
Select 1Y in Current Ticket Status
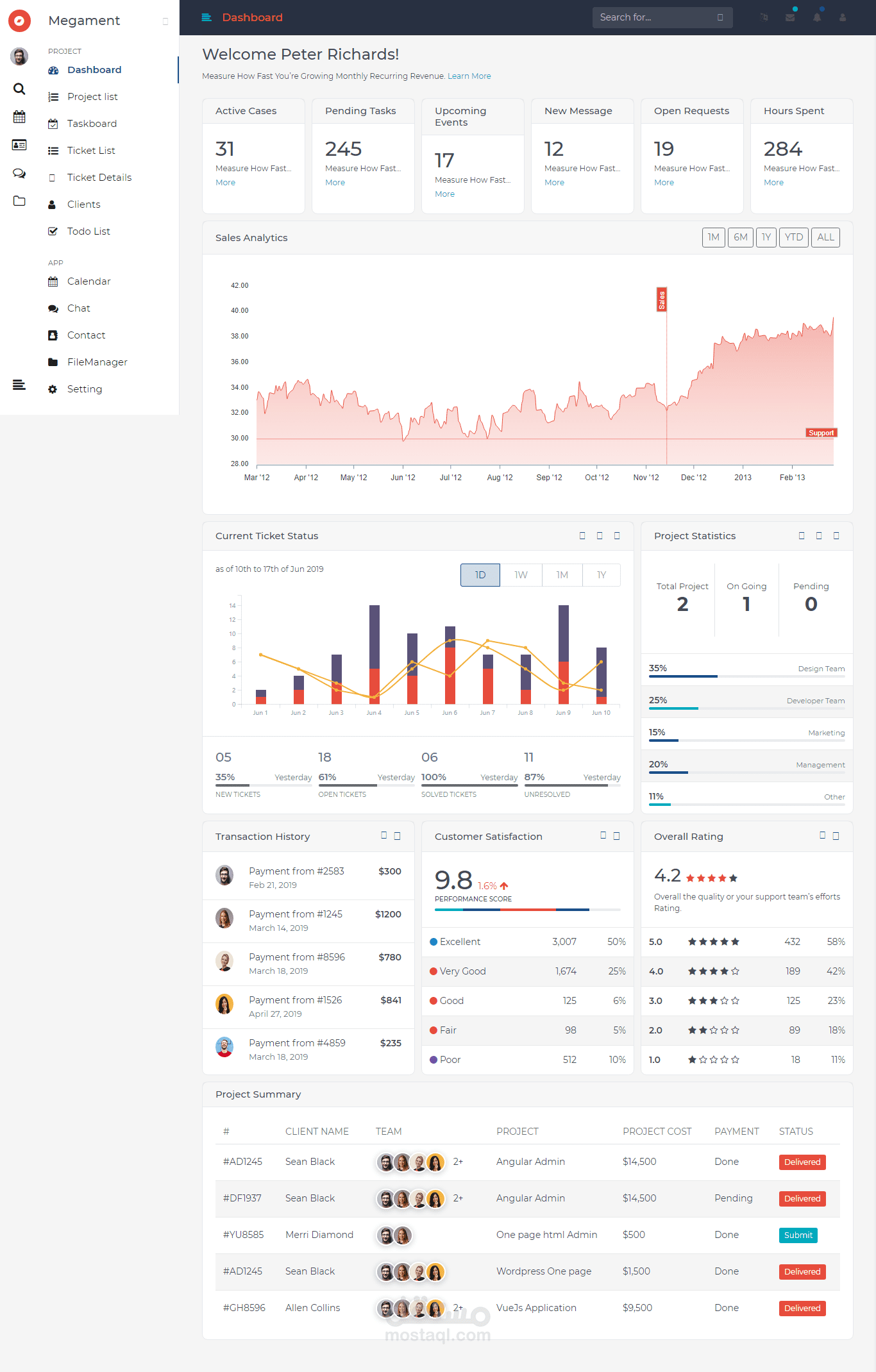point(602,575)
